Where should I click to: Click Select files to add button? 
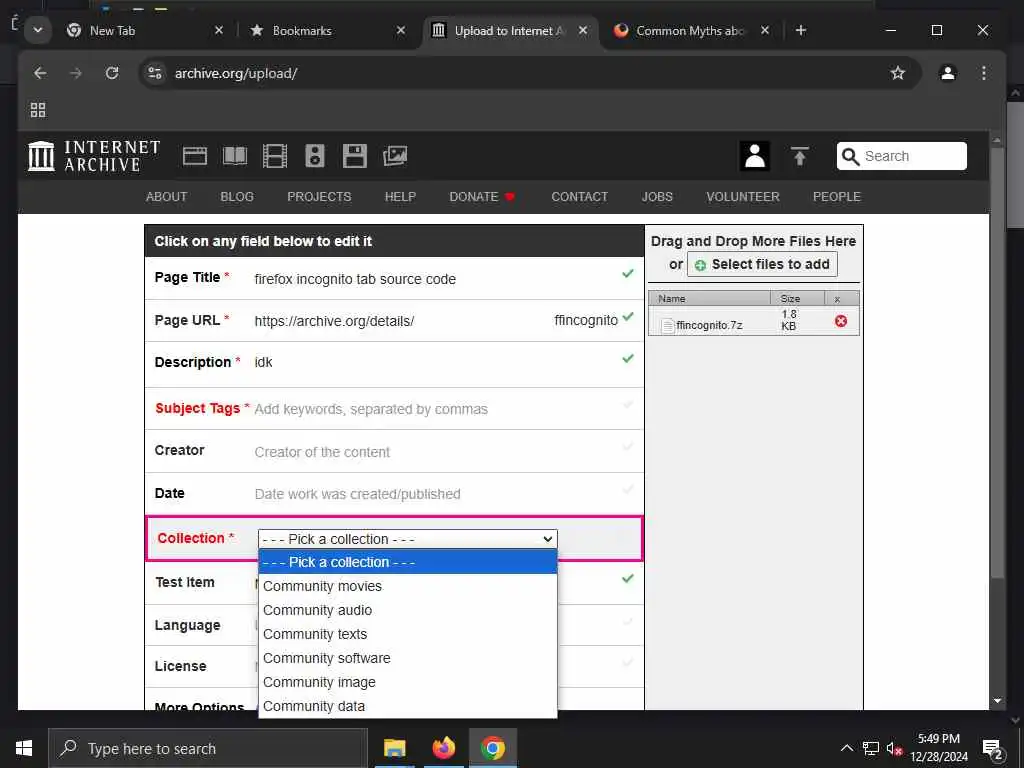(762, 264)
